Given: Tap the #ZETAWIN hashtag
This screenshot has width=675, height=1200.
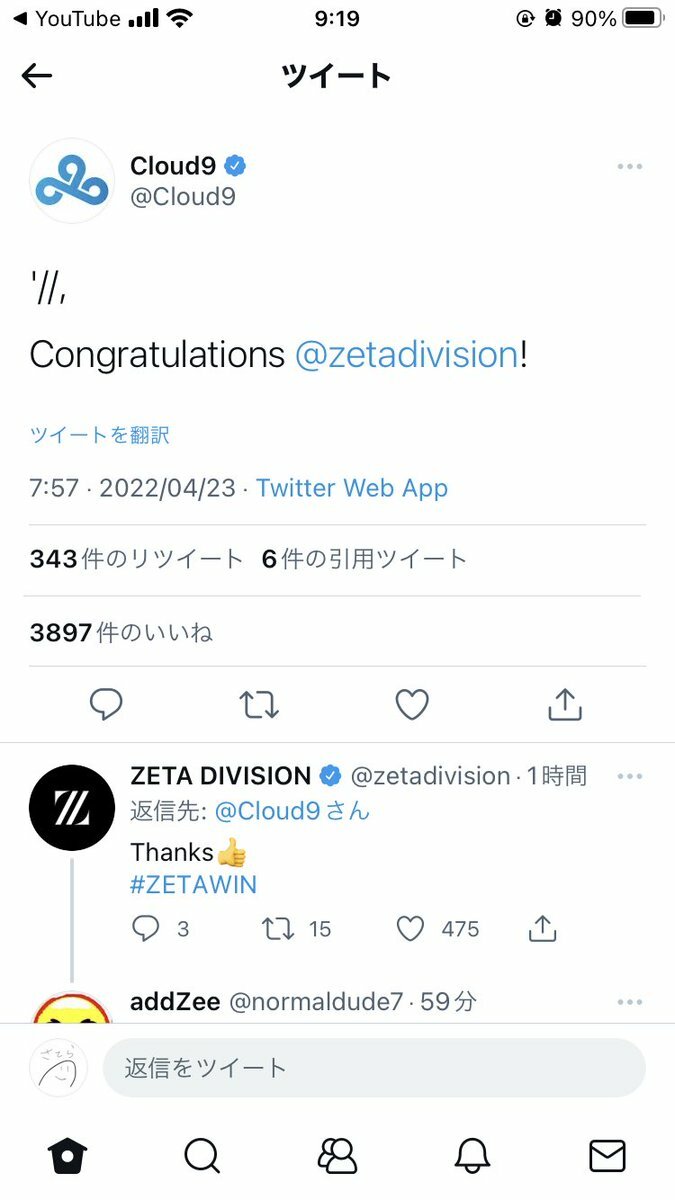Looking at the screenshot, I should (193, 884).
